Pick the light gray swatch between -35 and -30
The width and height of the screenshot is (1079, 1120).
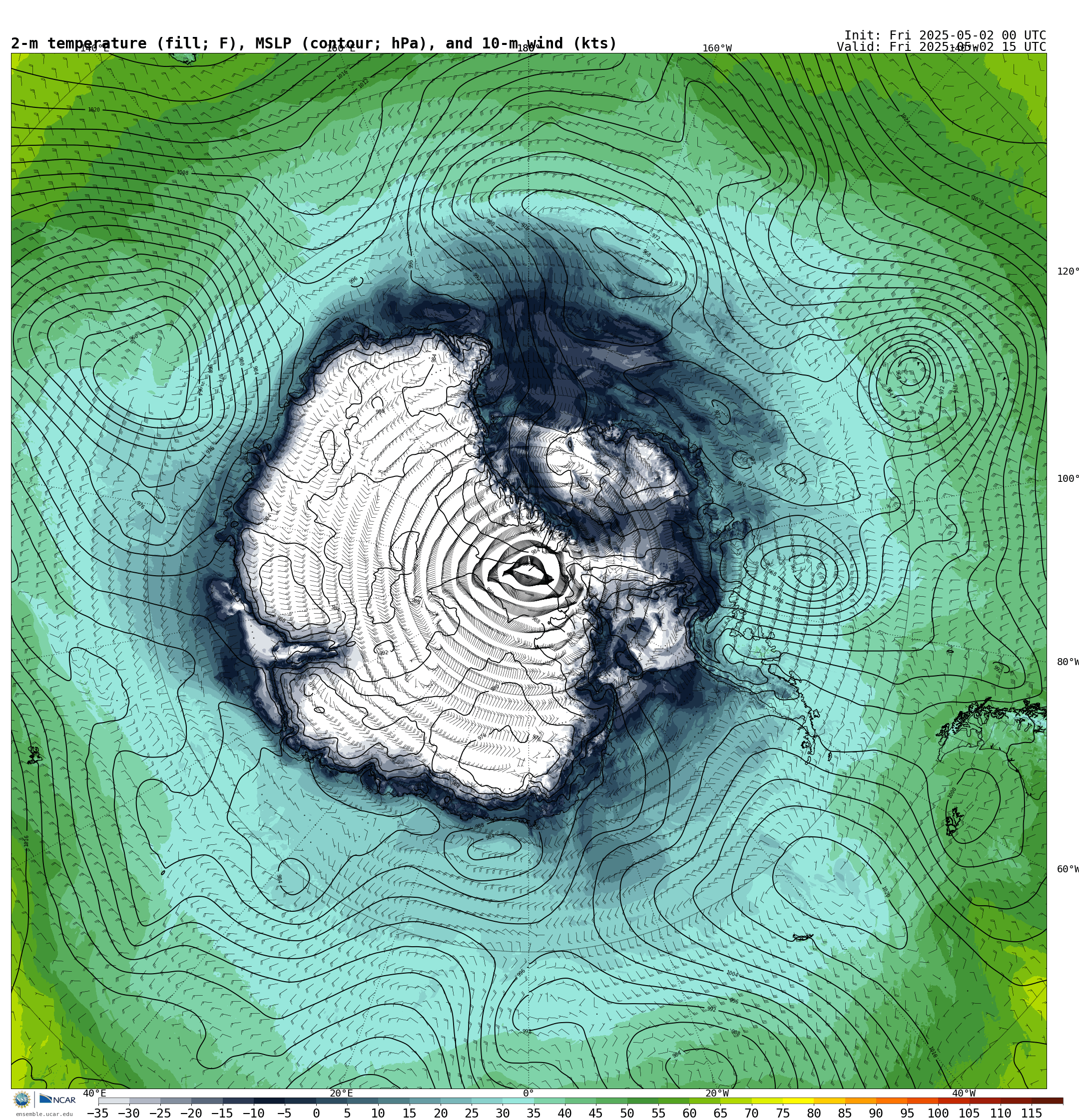(114, 1101)
